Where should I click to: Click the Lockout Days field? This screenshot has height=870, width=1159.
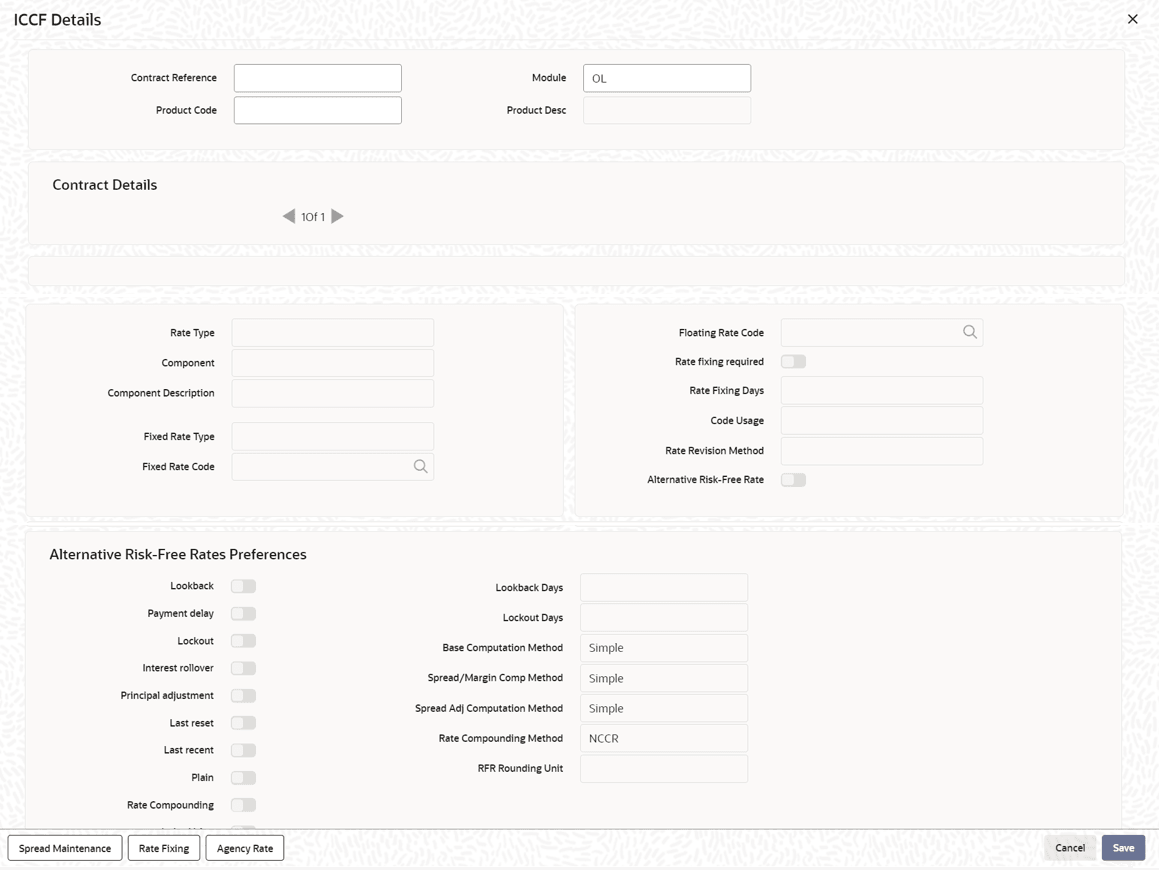pos(664,617)
